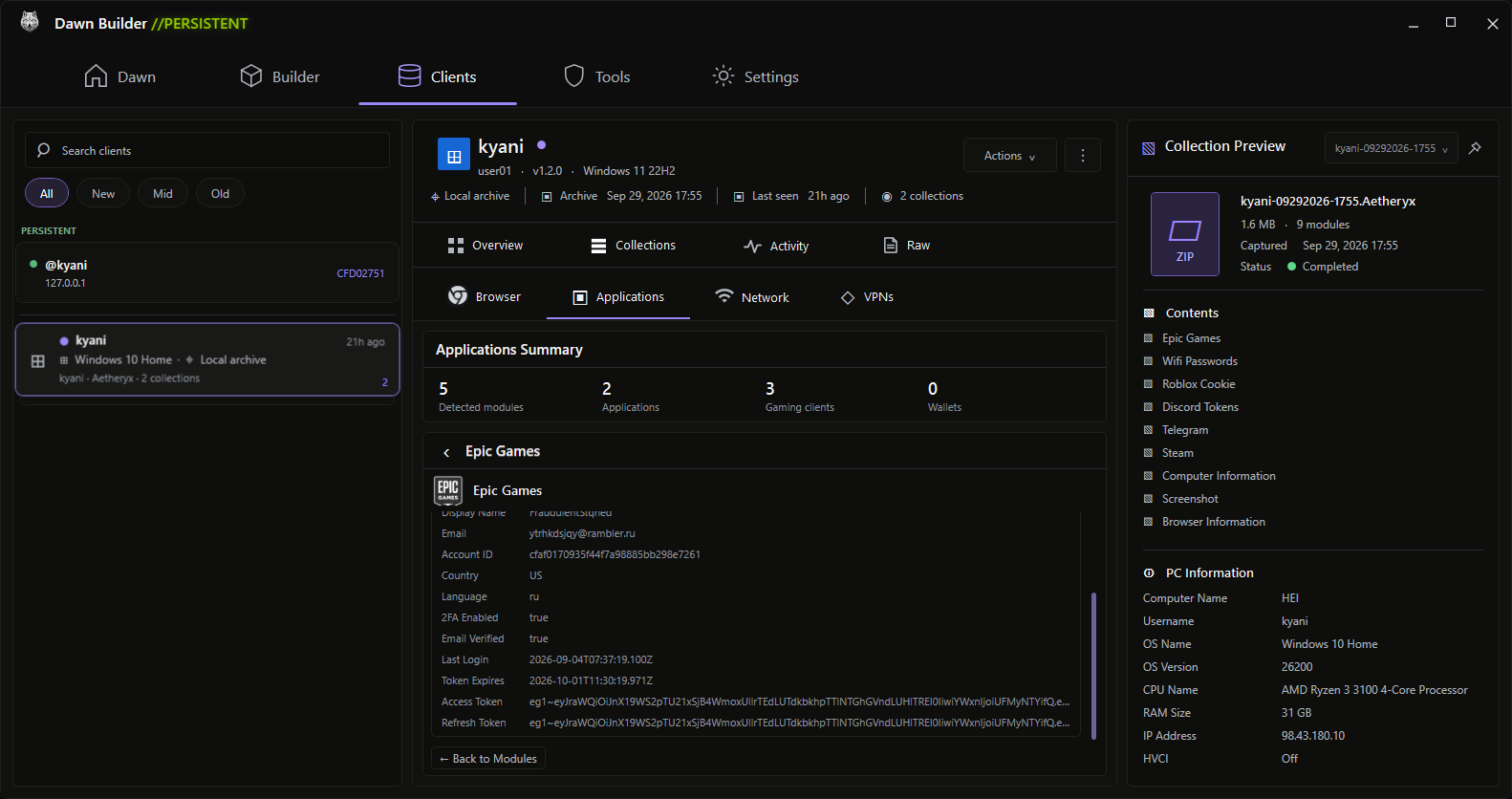Click the pin icon in Collection Preview

tap(1475, 148)
